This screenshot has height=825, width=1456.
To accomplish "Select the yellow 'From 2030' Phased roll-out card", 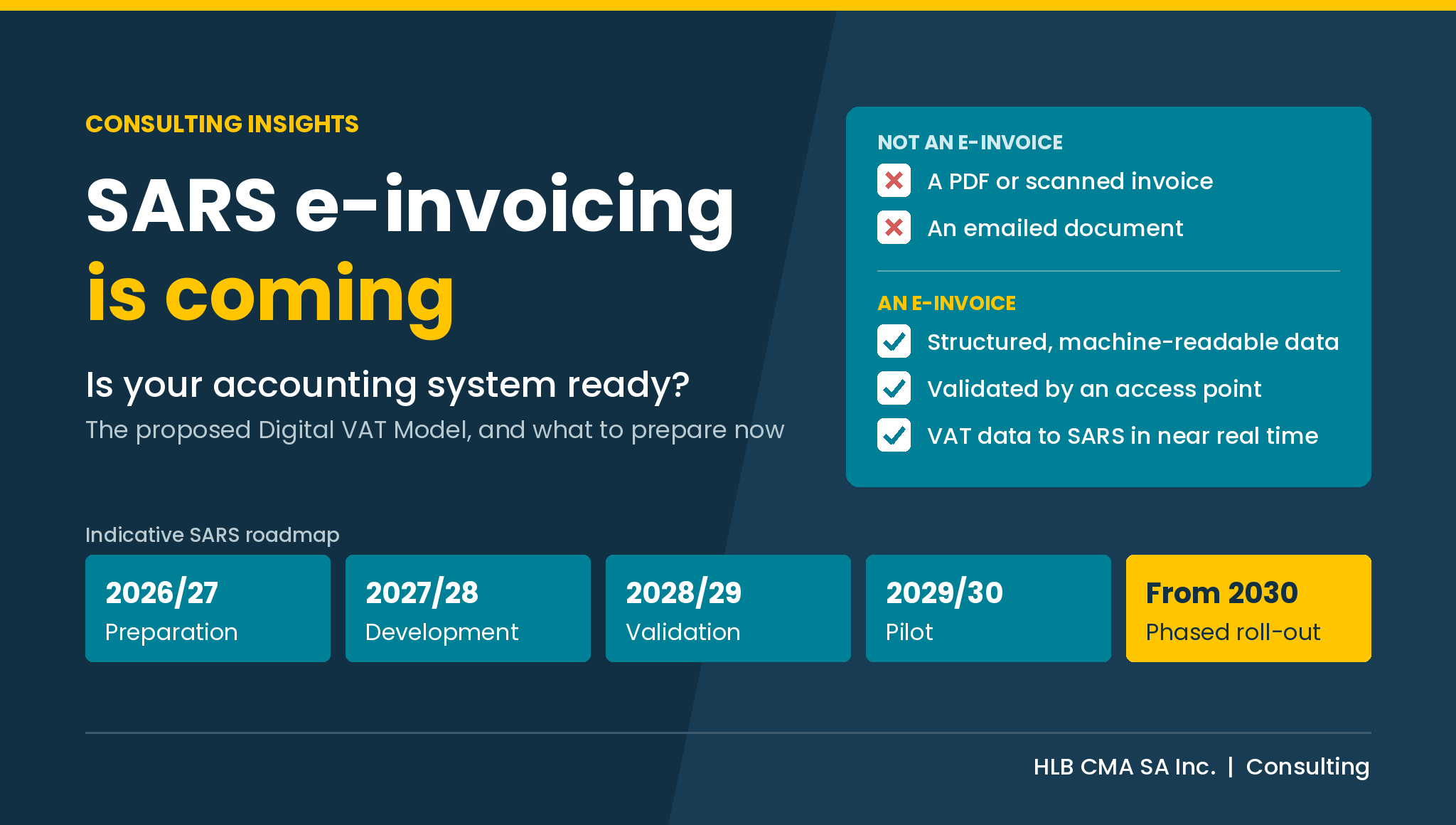I will 1248,608.
